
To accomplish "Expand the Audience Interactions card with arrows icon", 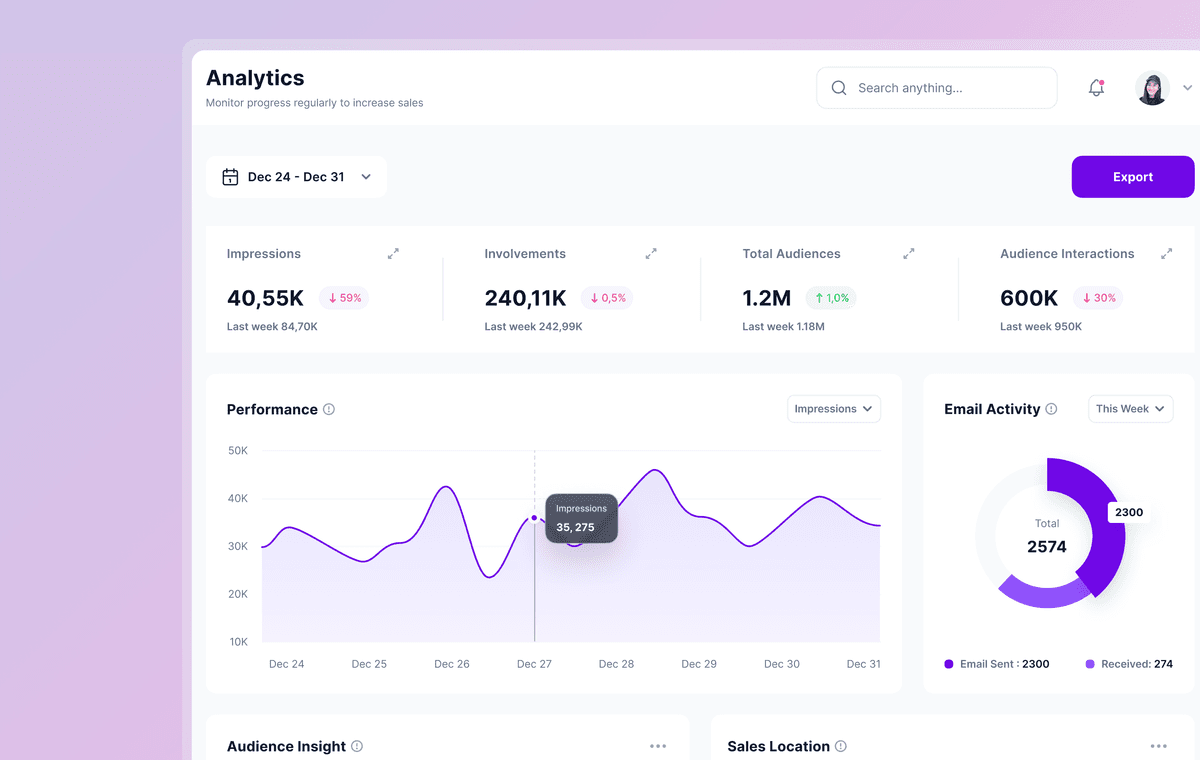I will pyautogui.click(x=1166, y=254).
